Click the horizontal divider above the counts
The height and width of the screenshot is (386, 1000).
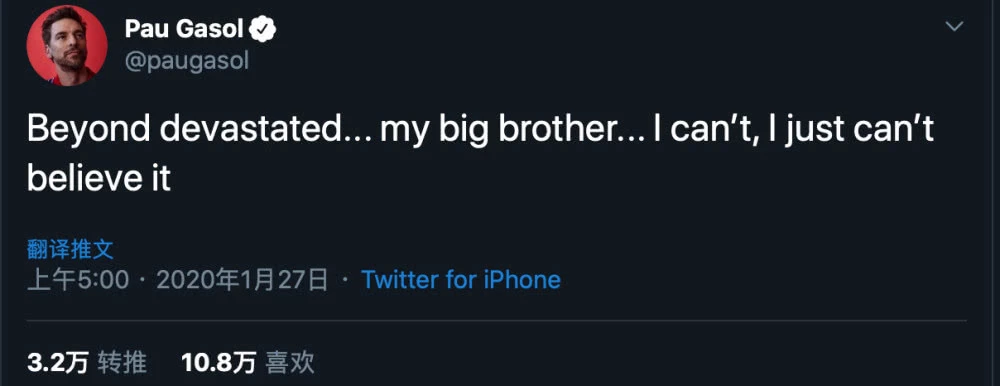(497, 320)
